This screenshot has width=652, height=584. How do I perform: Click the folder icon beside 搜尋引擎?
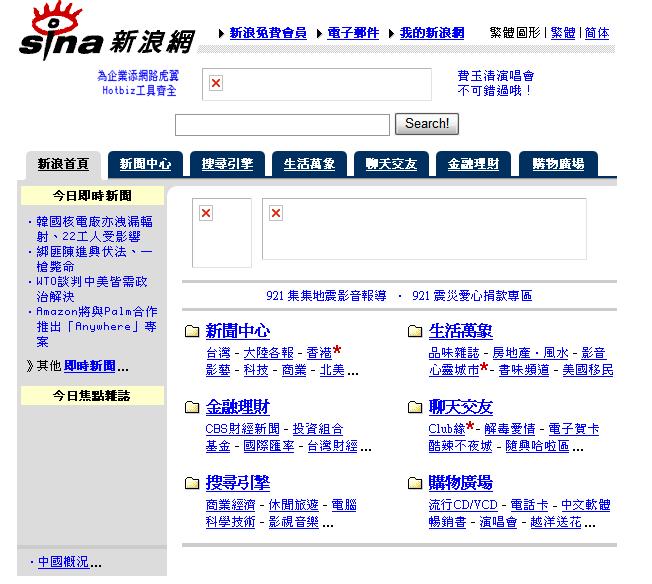pyautogui.click(x=192, y=484)
